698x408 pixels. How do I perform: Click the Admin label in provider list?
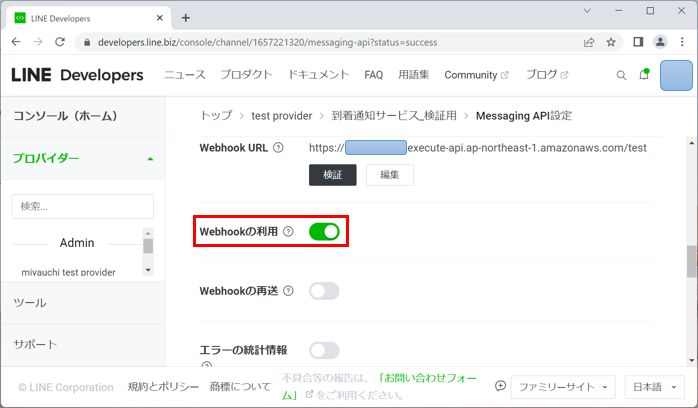point(77,243)
